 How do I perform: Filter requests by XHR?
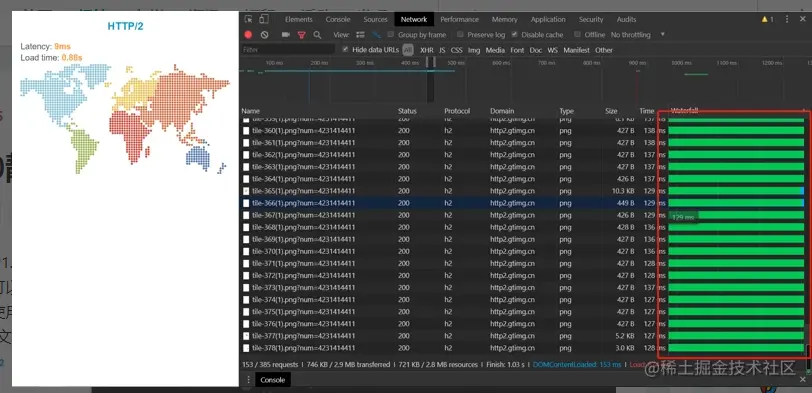(427, 50)
